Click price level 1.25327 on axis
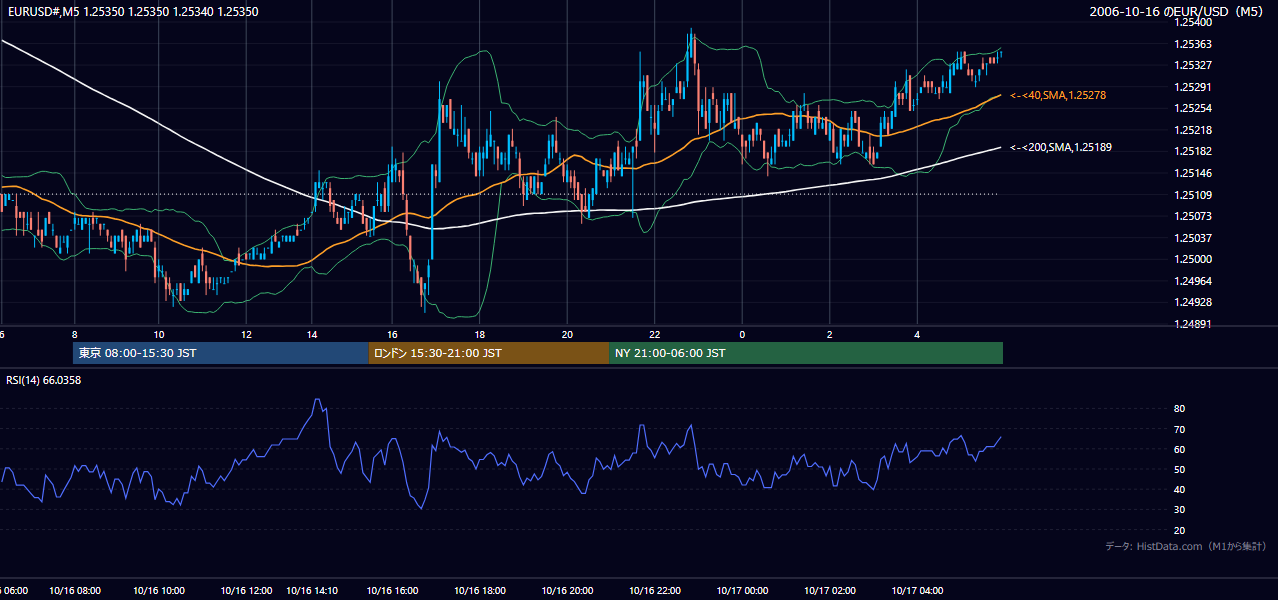 (x=1192, y=65)
